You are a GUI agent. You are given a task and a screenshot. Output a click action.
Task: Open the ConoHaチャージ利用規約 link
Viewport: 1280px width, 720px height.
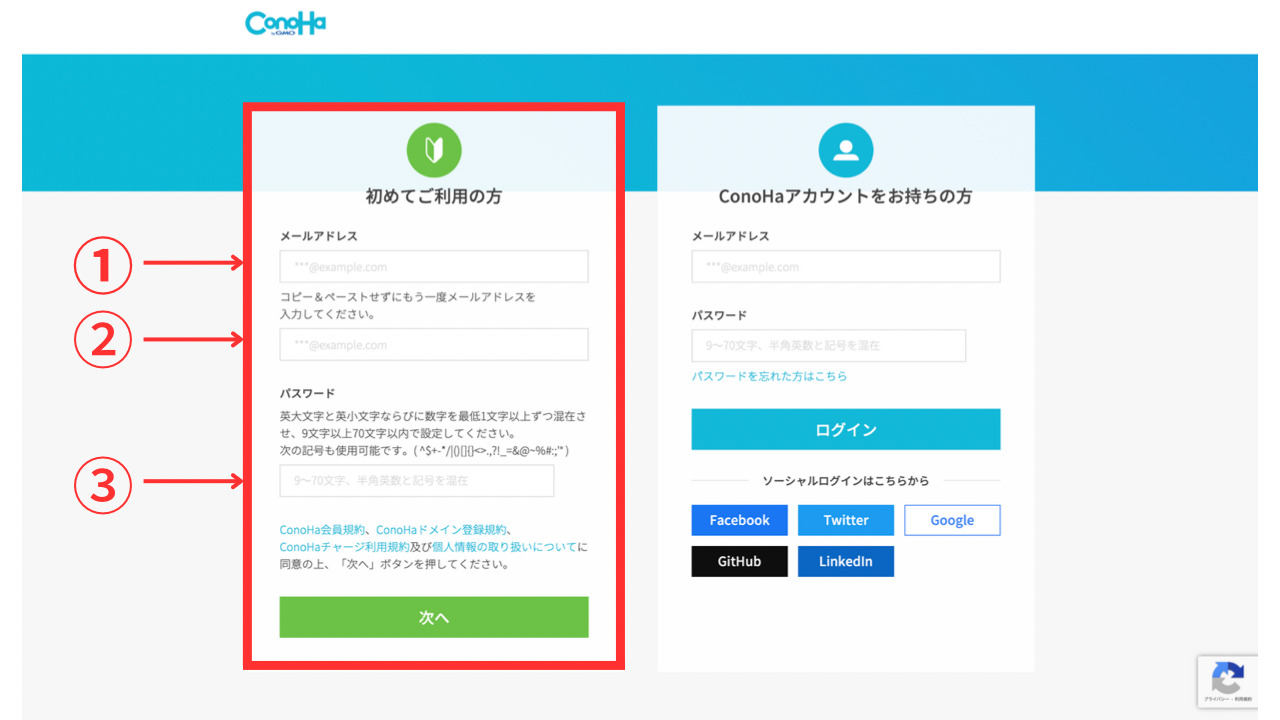coord(344,547)
